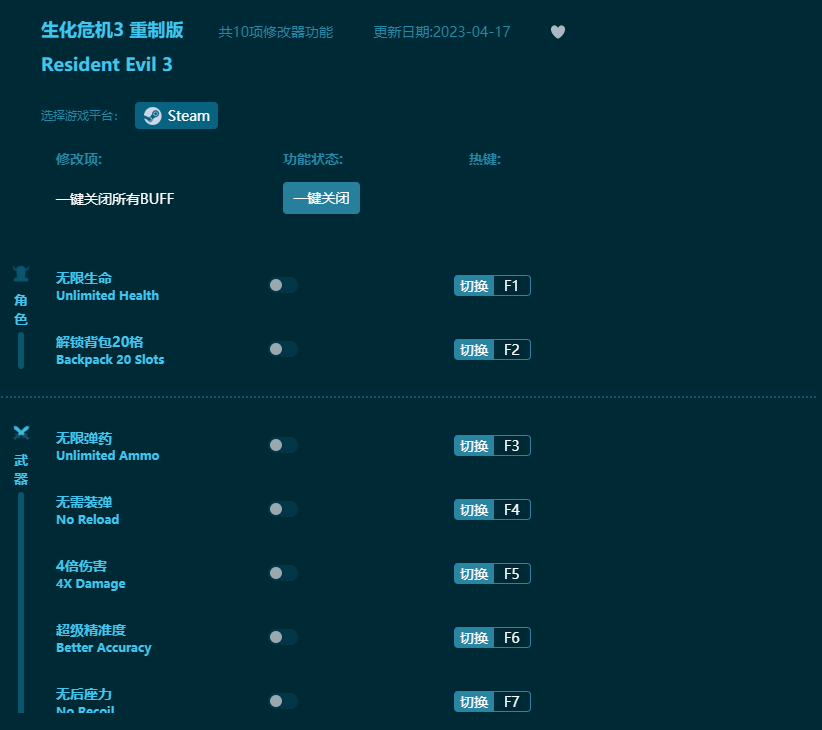Turn on Better Accuracy switch
This screenshot has height=730, width=822.
point(283,637)
